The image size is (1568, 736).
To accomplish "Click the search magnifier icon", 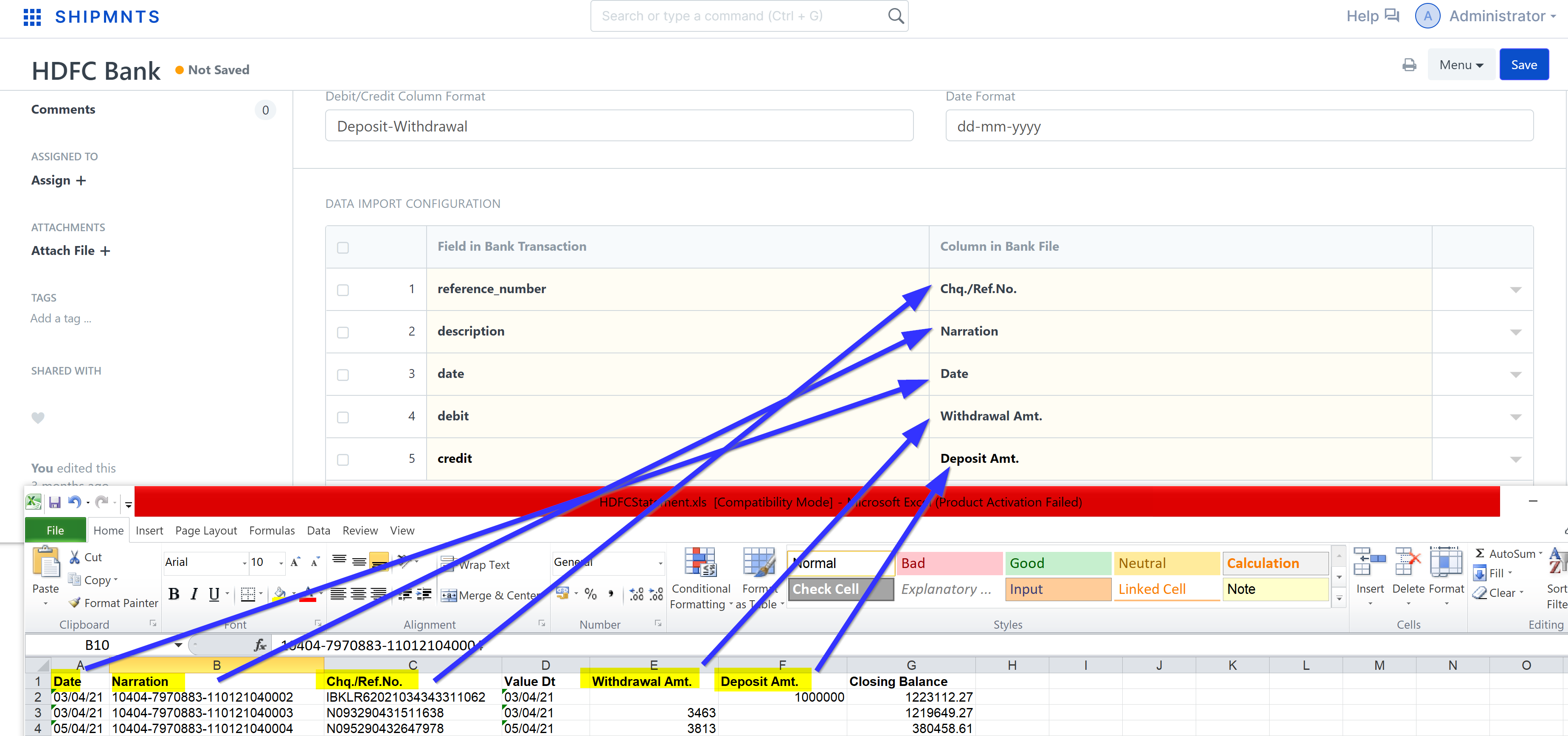I will pyautogui.click(x=895, y=16).
